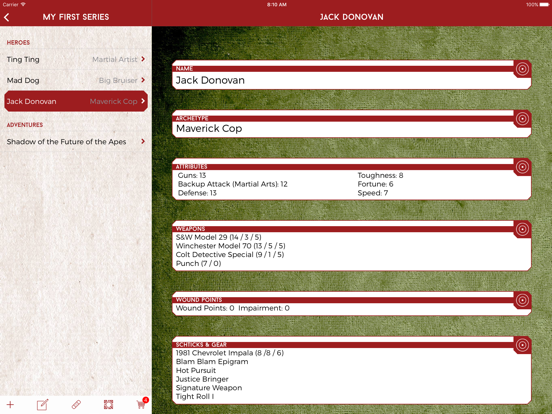Edit the Jack Donovan name field

tap(351, 80)
